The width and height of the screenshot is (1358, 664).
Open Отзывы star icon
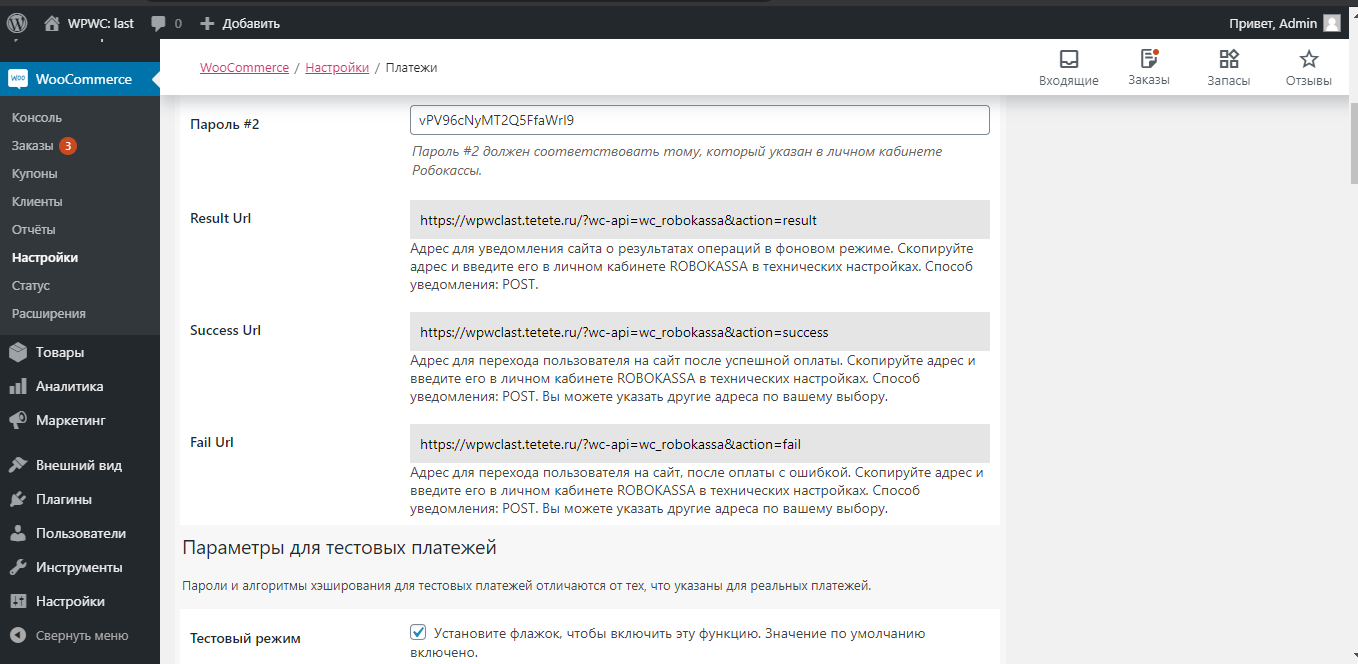point(1309,59)
